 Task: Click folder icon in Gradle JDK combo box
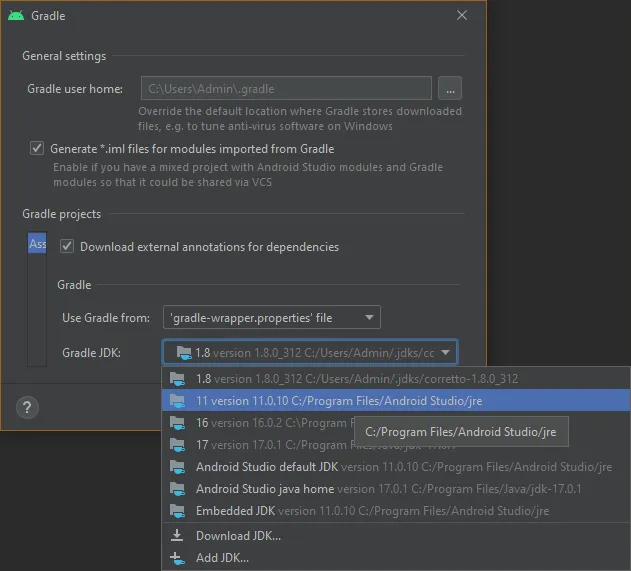tap(184, 353)
